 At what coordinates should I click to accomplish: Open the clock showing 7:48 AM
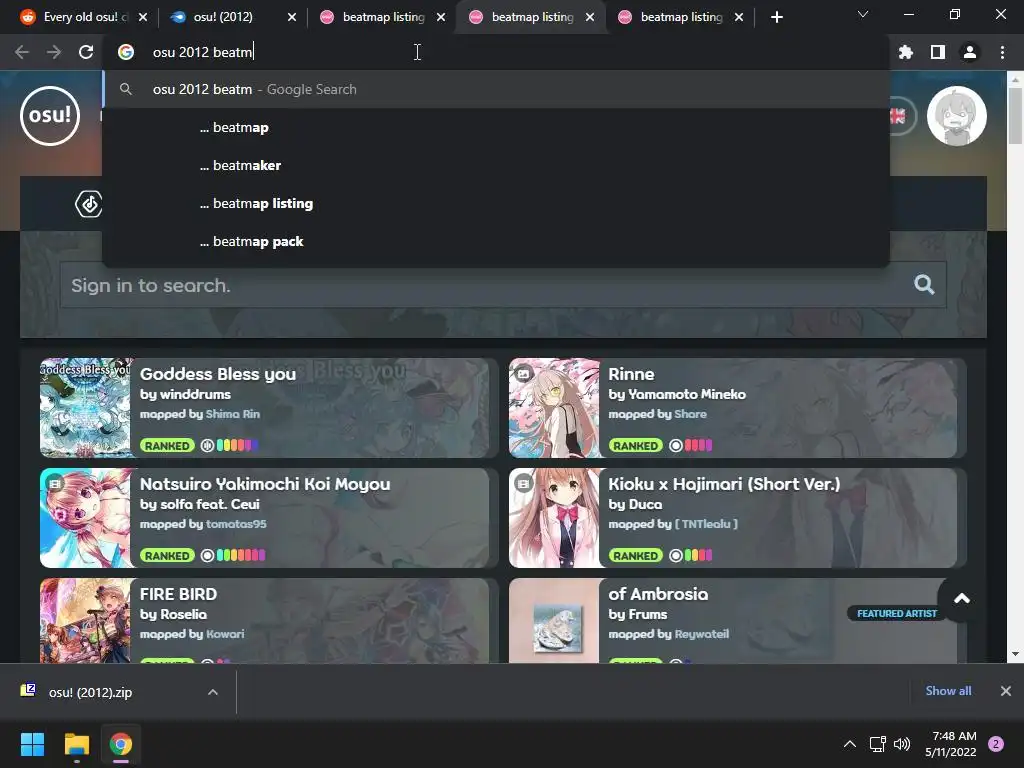pos(951,744)
